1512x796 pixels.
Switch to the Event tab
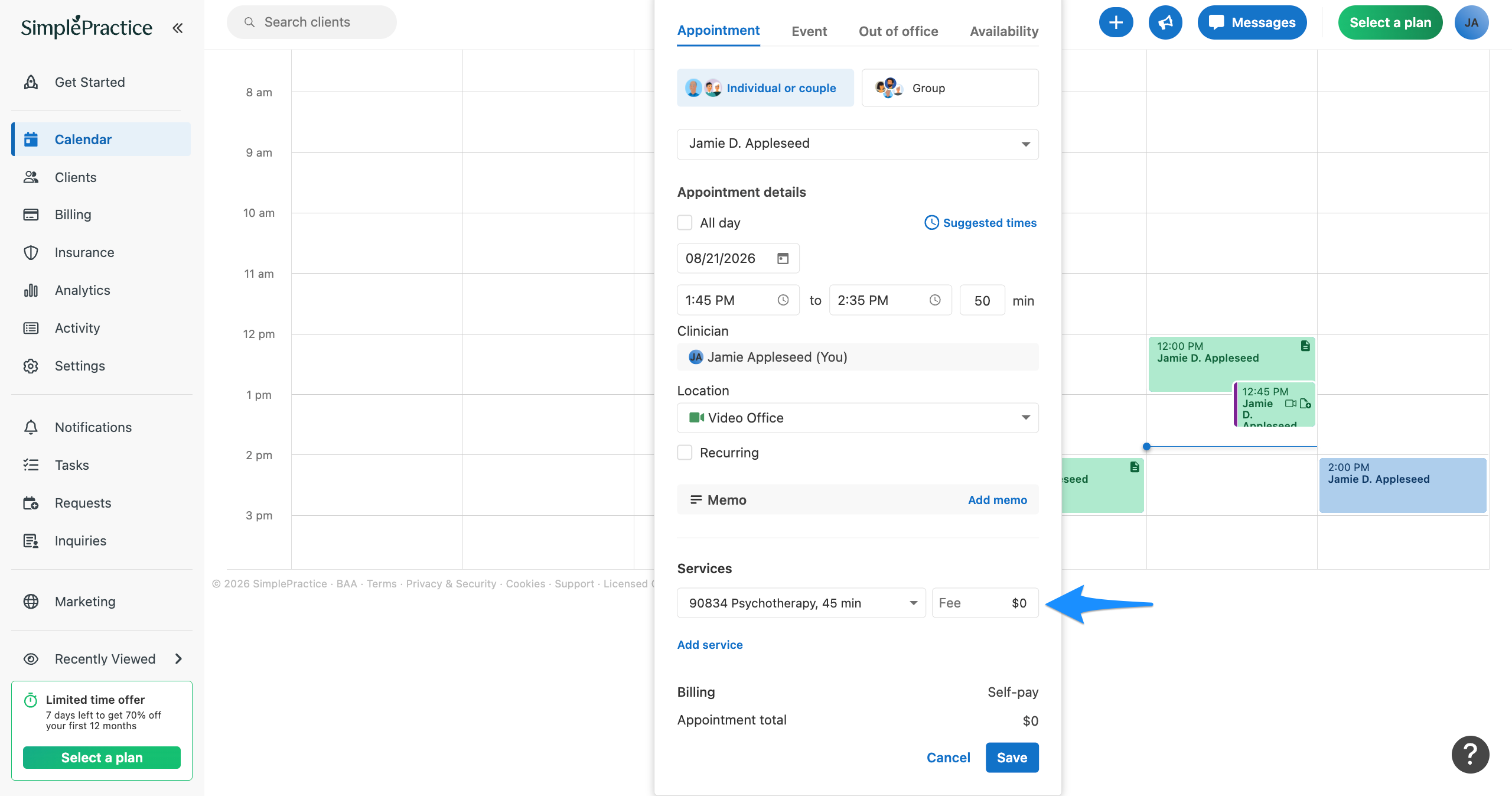point(809,31)
